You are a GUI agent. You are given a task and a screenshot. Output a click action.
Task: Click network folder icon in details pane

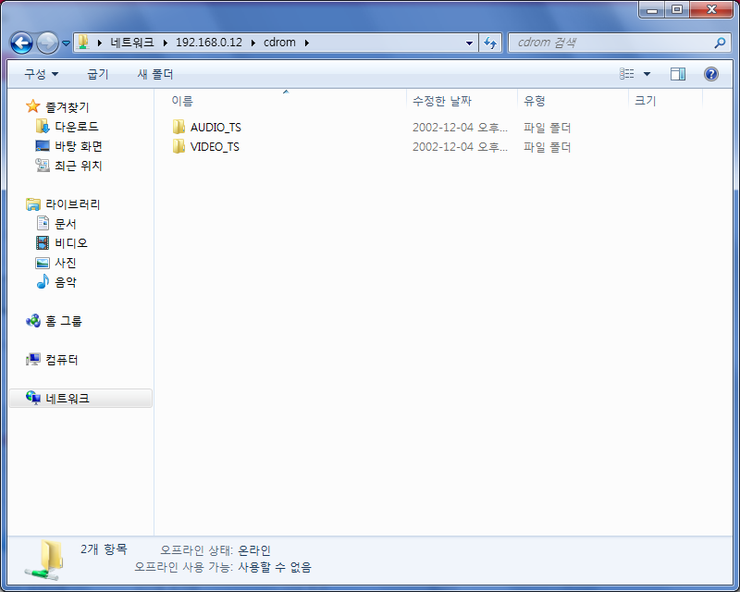45,560
